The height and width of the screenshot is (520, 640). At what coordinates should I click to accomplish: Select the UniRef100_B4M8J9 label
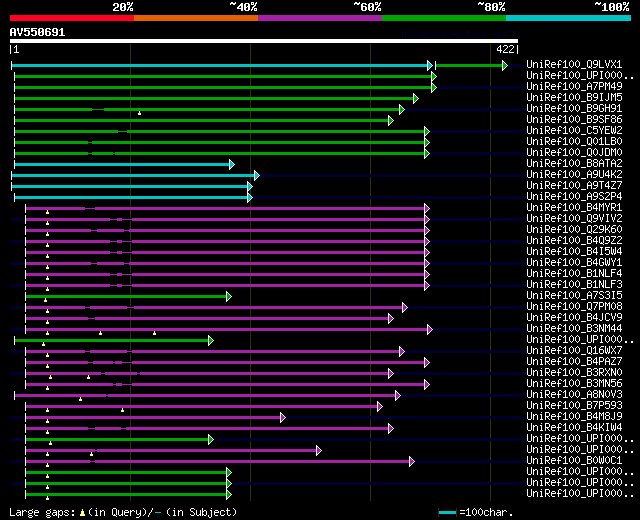(x=574, y=417)
